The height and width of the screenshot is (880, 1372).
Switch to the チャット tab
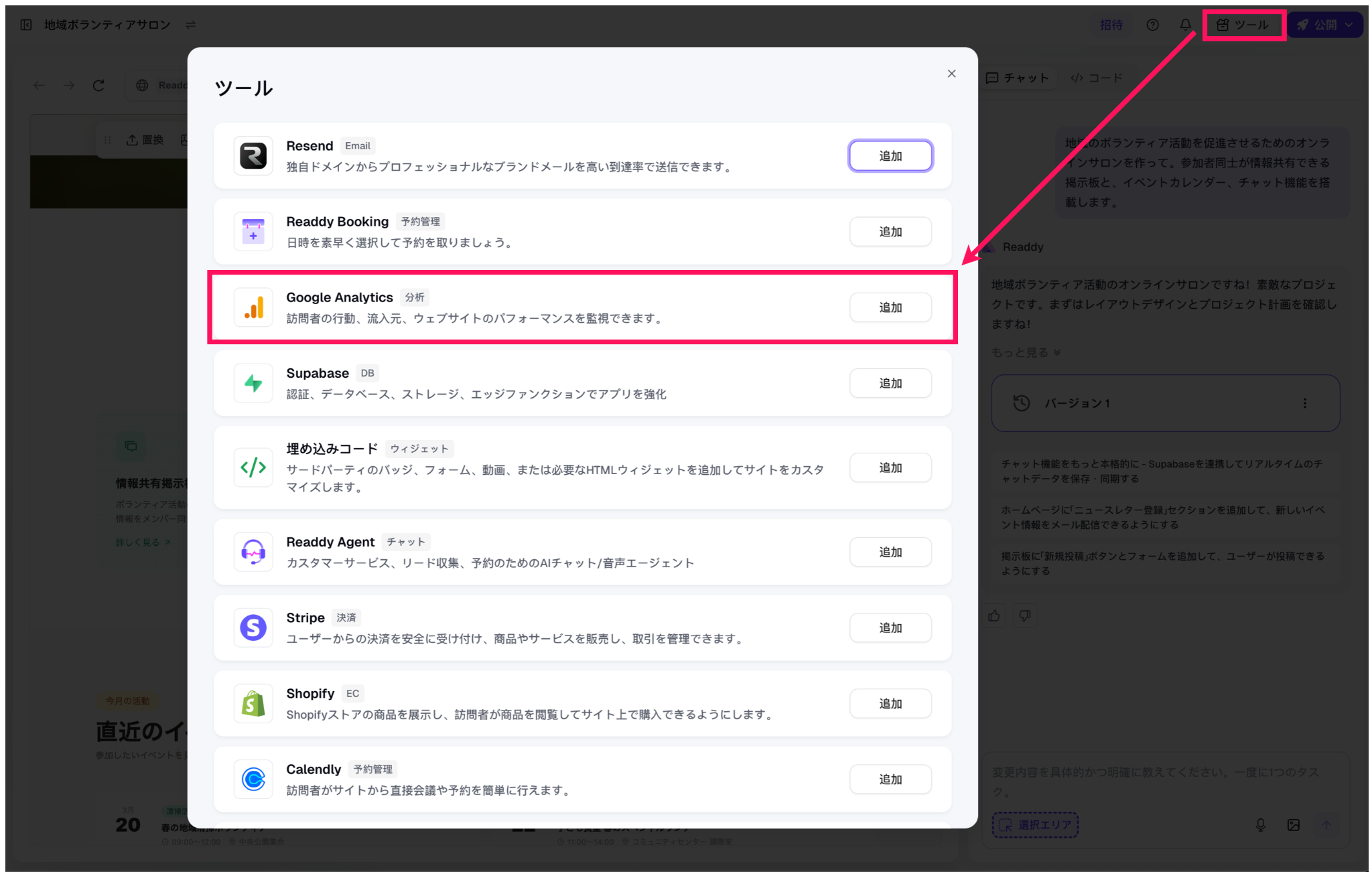point(1018,78)
